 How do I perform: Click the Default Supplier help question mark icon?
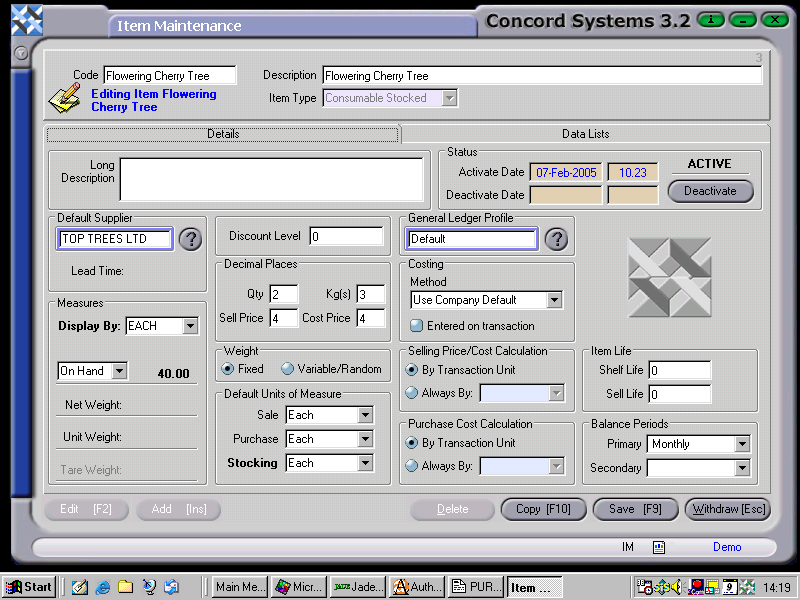(190, 239)
